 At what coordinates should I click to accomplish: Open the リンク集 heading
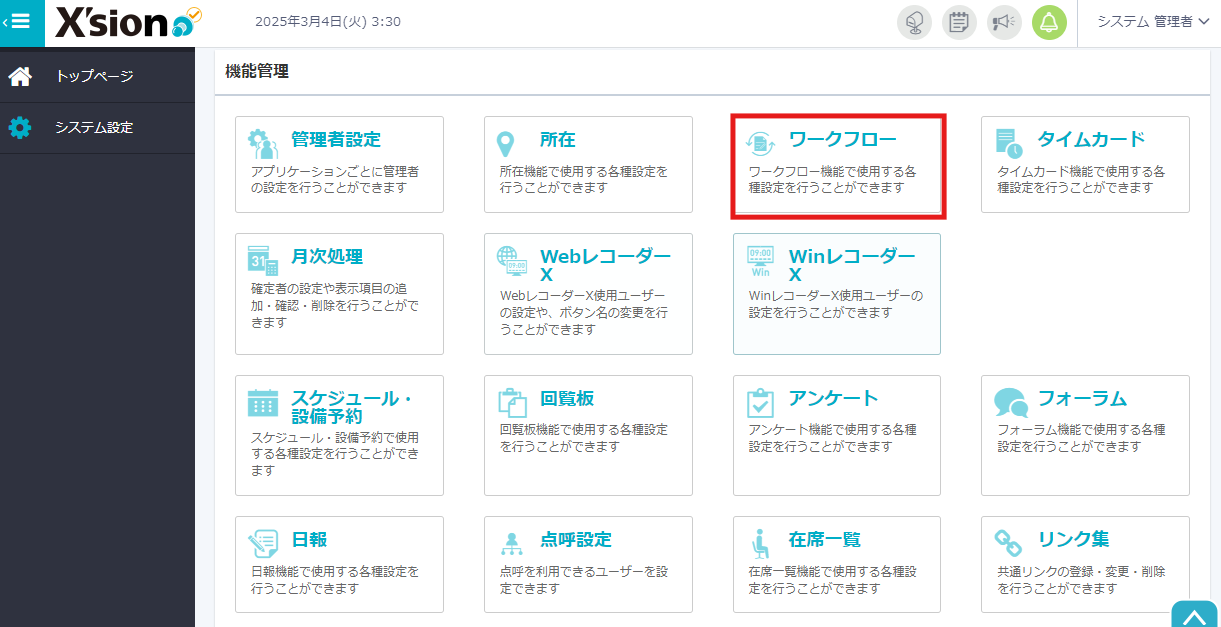pyautogui.click(x=1074, y=539)
